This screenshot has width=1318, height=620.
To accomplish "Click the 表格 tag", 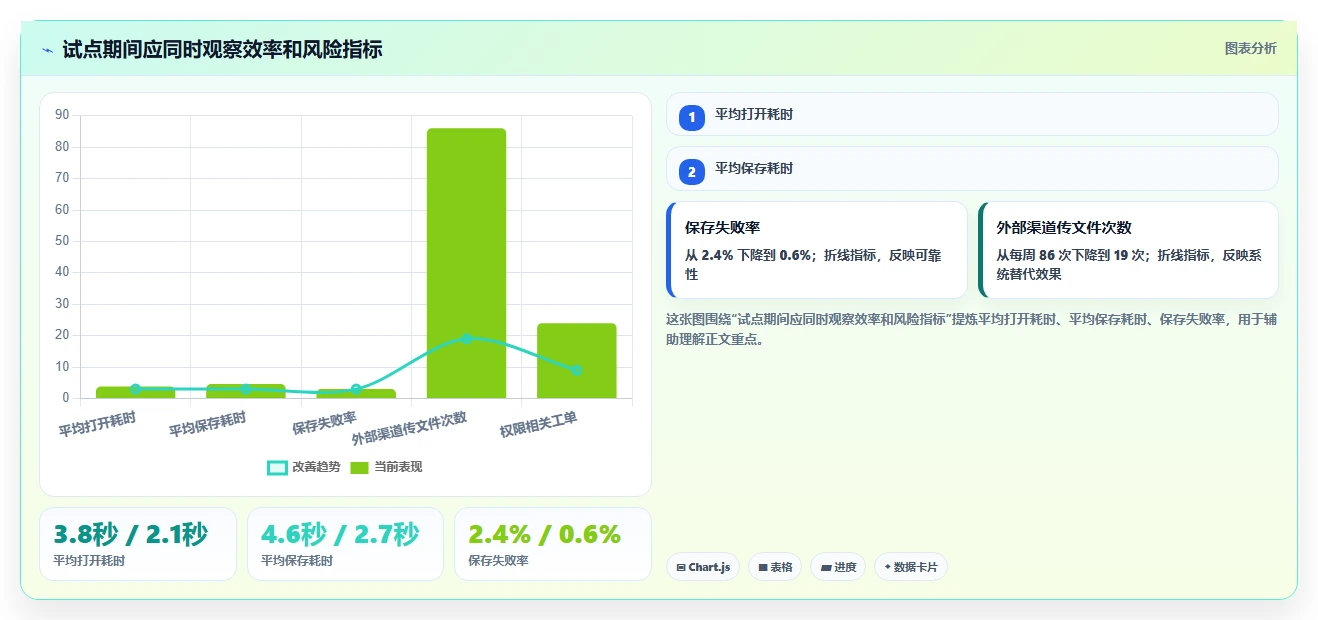I will 775,567.
